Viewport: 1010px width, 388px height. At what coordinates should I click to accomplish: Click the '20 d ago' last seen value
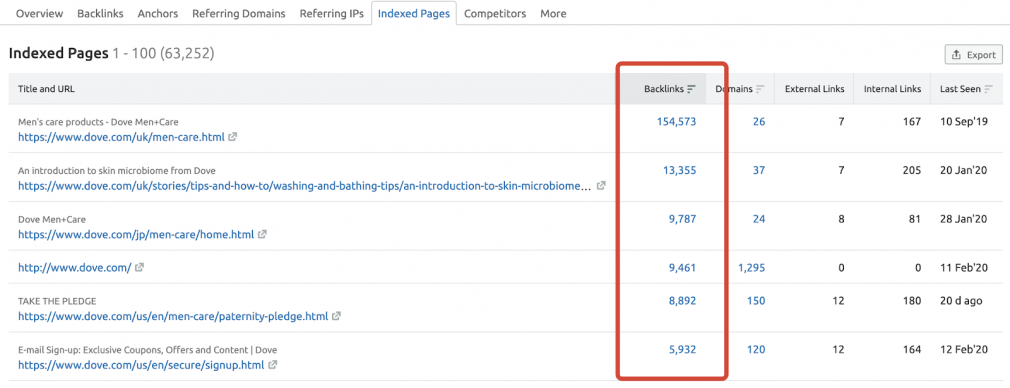[961, 300]
